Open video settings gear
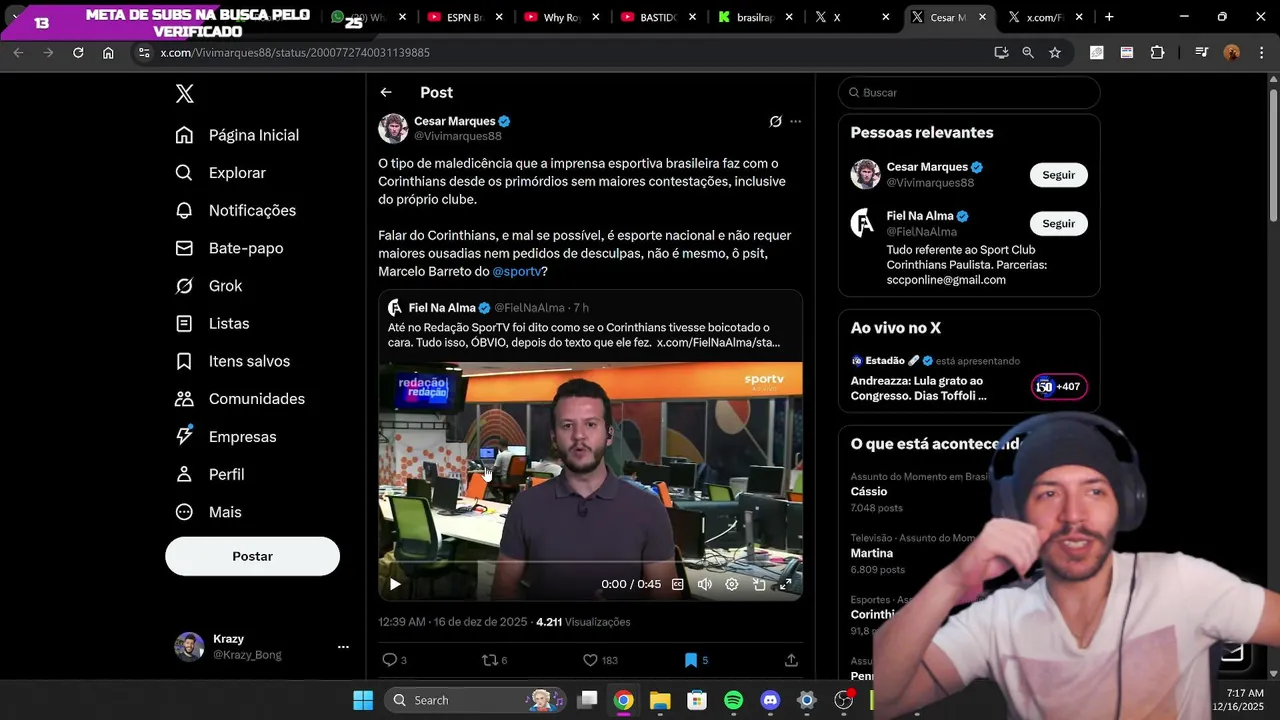 [732, 584]
